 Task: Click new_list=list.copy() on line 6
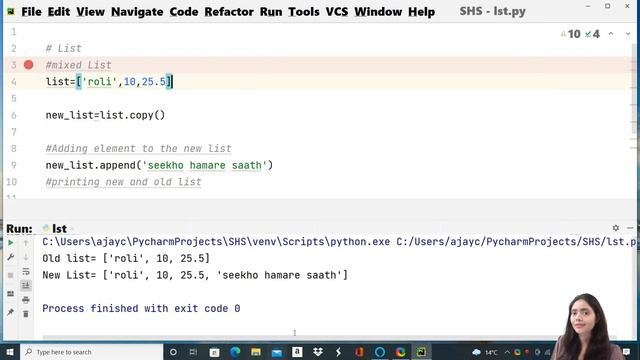pyautogui.click(x=105, y=115)
